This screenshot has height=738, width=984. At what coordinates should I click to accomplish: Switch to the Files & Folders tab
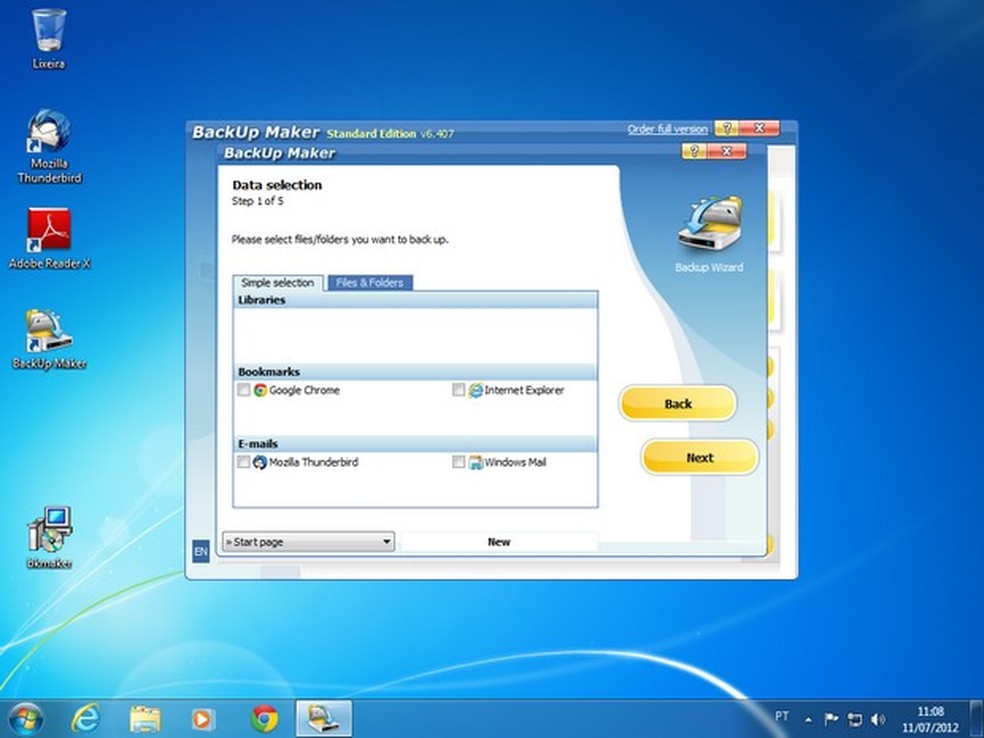pos(369,283)
